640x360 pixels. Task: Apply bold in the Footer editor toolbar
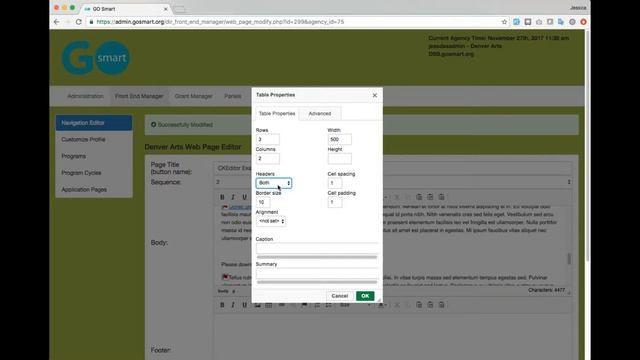tap(222, 305)
